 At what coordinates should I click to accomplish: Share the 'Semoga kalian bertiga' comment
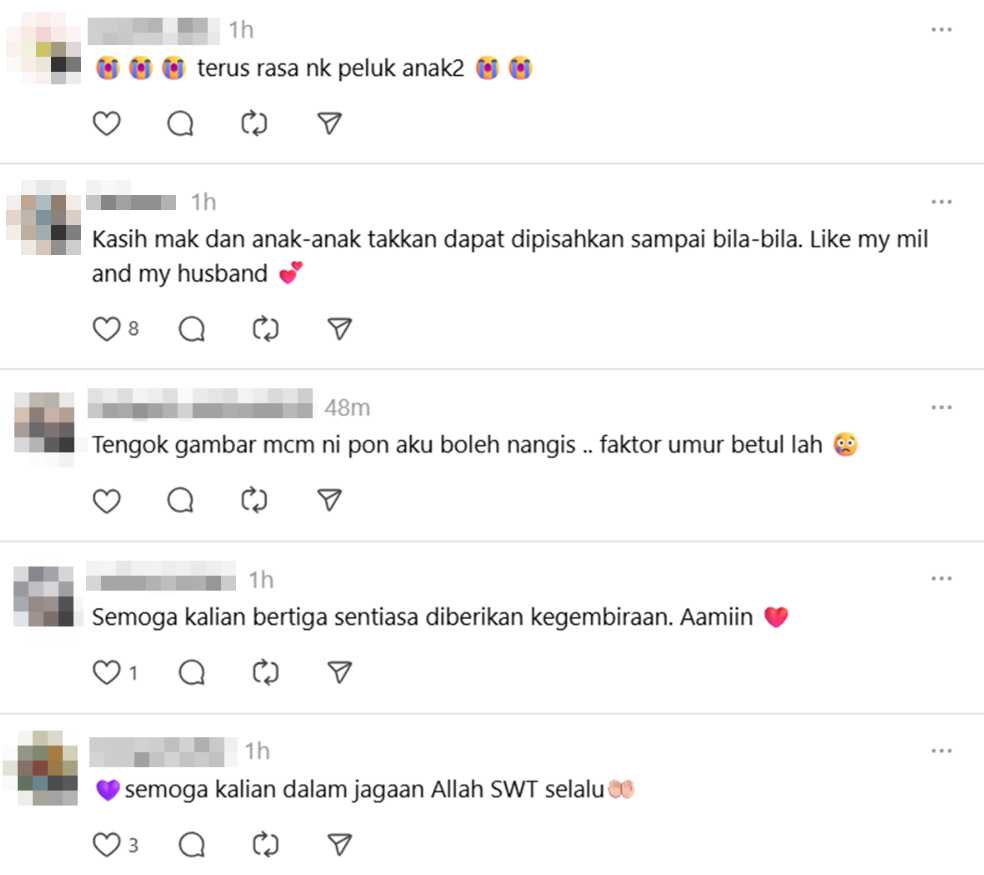[340, 672]
